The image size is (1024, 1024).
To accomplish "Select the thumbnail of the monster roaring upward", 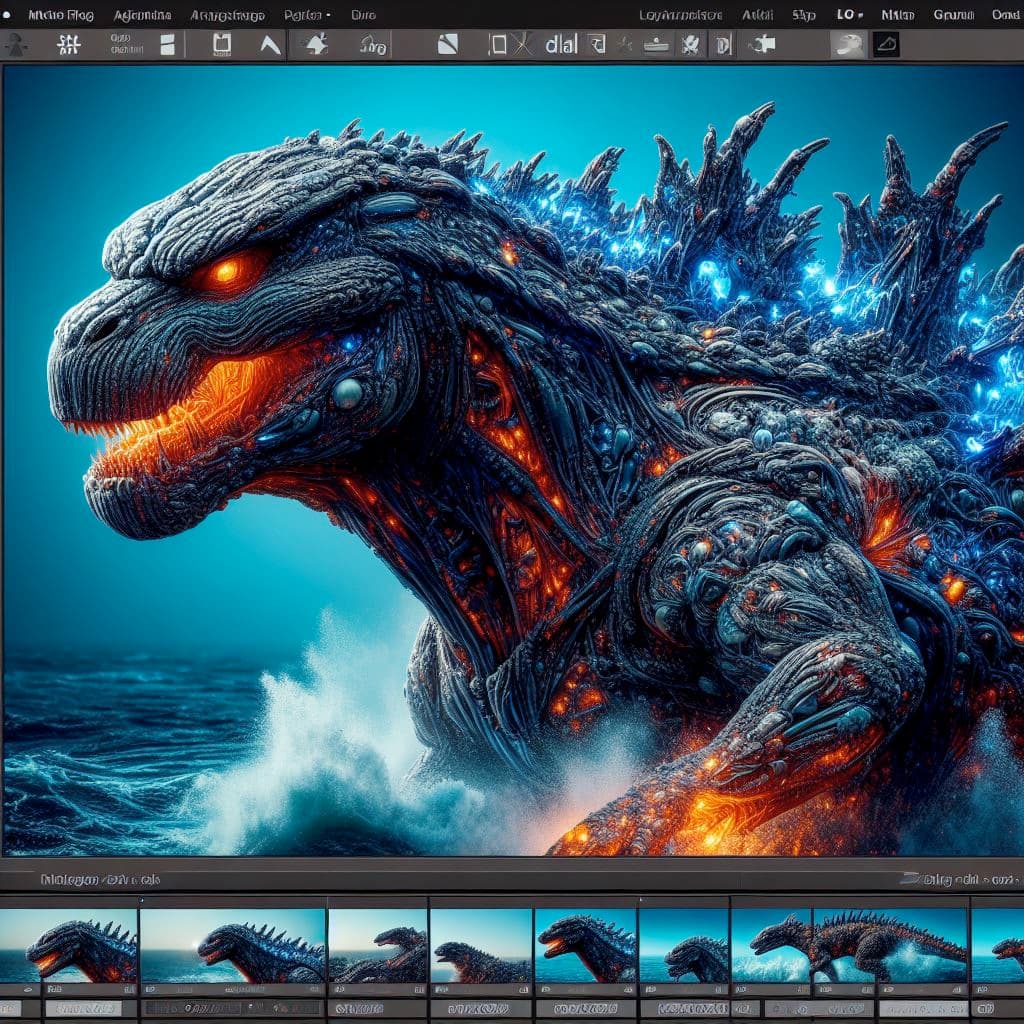I will click(x=377, y=946).
